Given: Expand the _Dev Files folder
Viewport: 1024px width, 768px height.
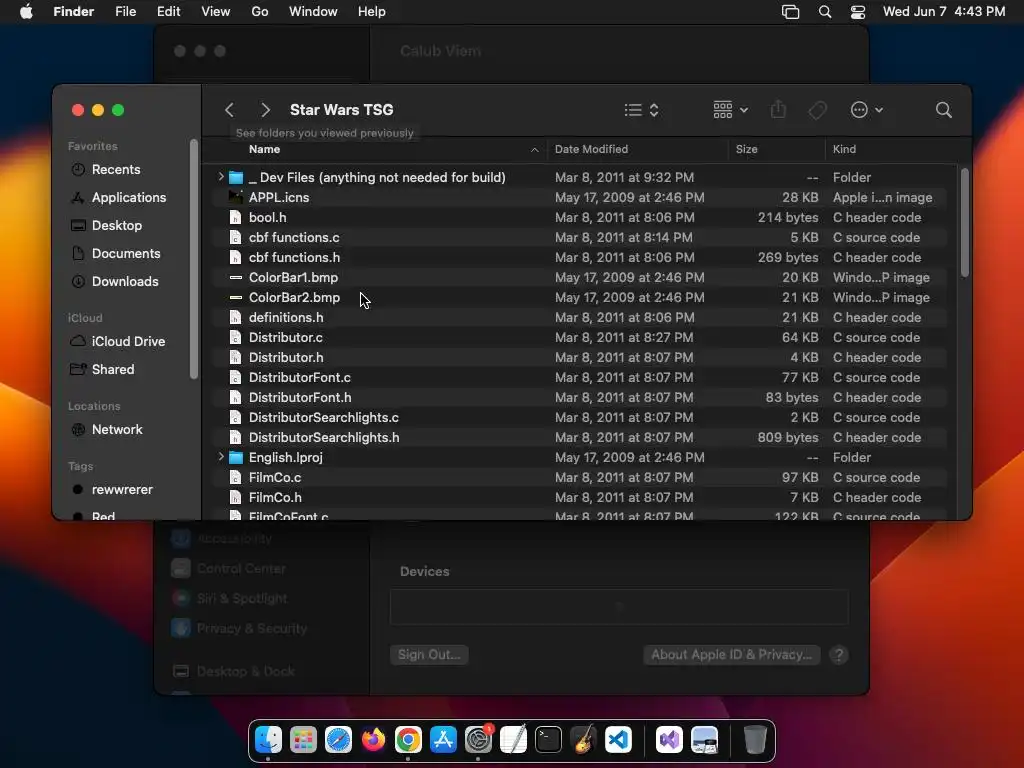Looking at the screenshot, I should pos(221,177).
